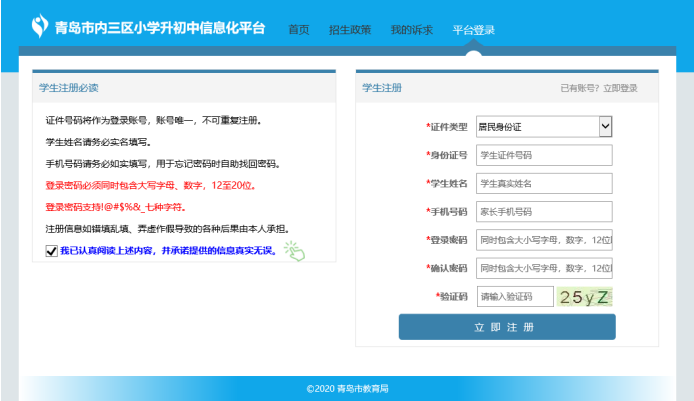
Task: Focus the 身份证号 input field
Action: [x=544, y=155]
